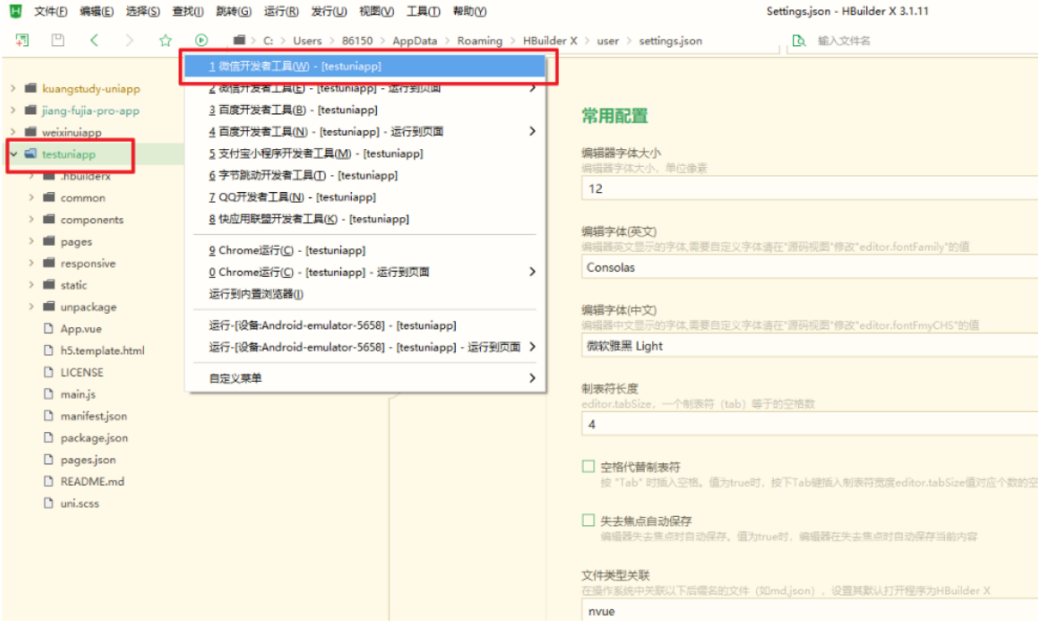Click the testuniapp open folder icon
The width and height of the screenshot is (1038, 621).
(30, 154)
